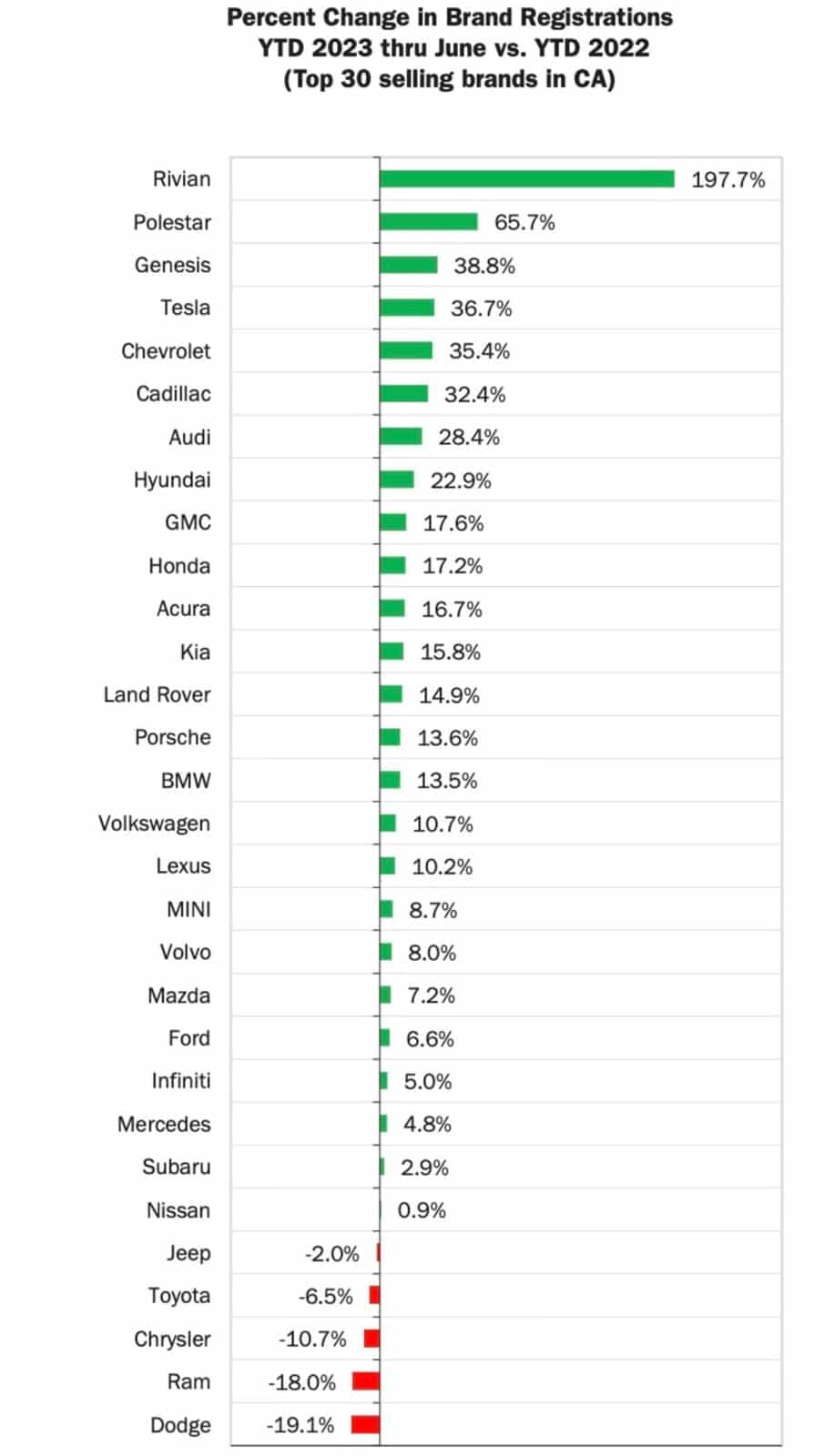This screenshot has width=824, height=1456.
Task: Click the BMW 13.5% value label
Action: pos(447,781)
